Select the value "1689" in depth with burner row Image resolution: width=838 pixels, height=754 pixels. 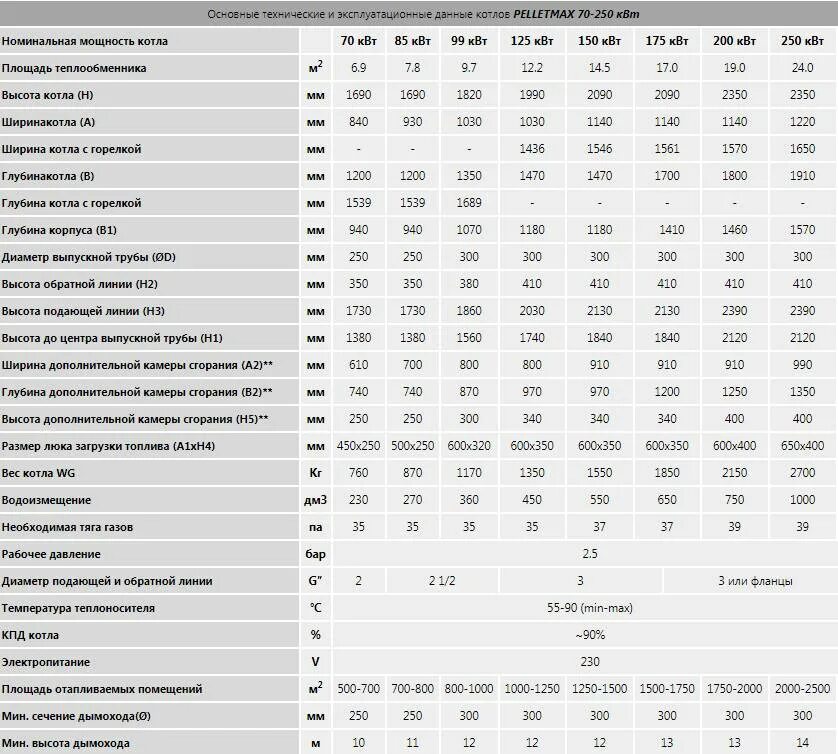pos(469,203)
